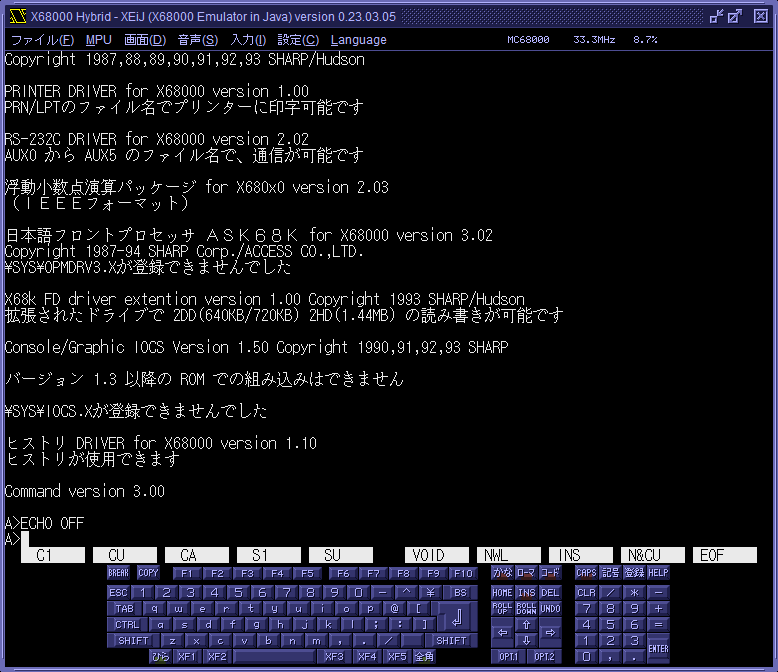Toggle the CAPS lock key
The height and width of the screenshot is (672, 778).
tap(586, 573)
